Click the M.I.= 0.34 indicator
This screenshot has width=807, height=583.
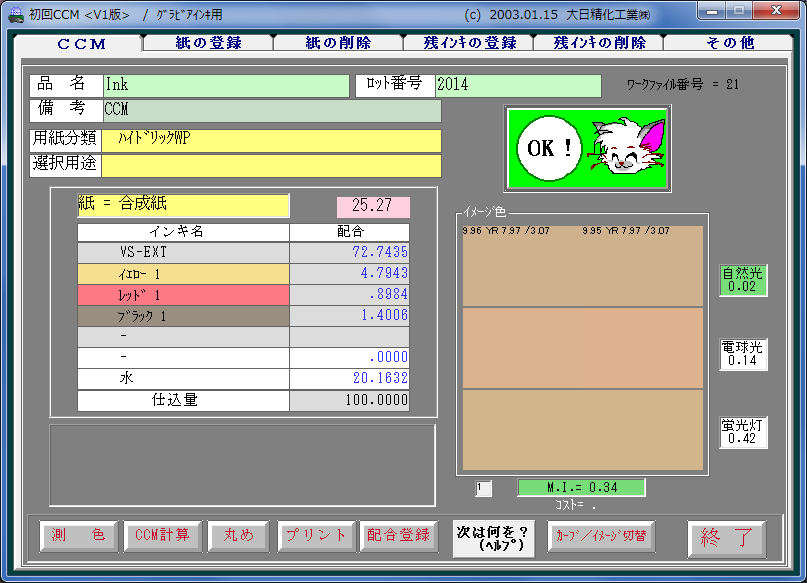[x=581, y=488]
